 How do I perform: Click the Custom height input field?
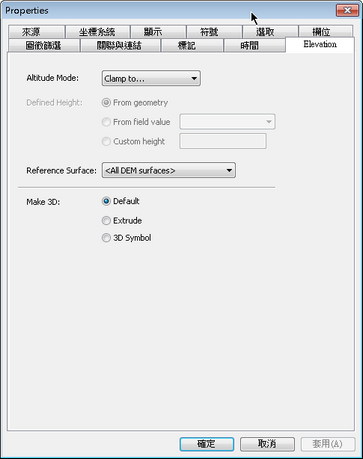(223, 141)
